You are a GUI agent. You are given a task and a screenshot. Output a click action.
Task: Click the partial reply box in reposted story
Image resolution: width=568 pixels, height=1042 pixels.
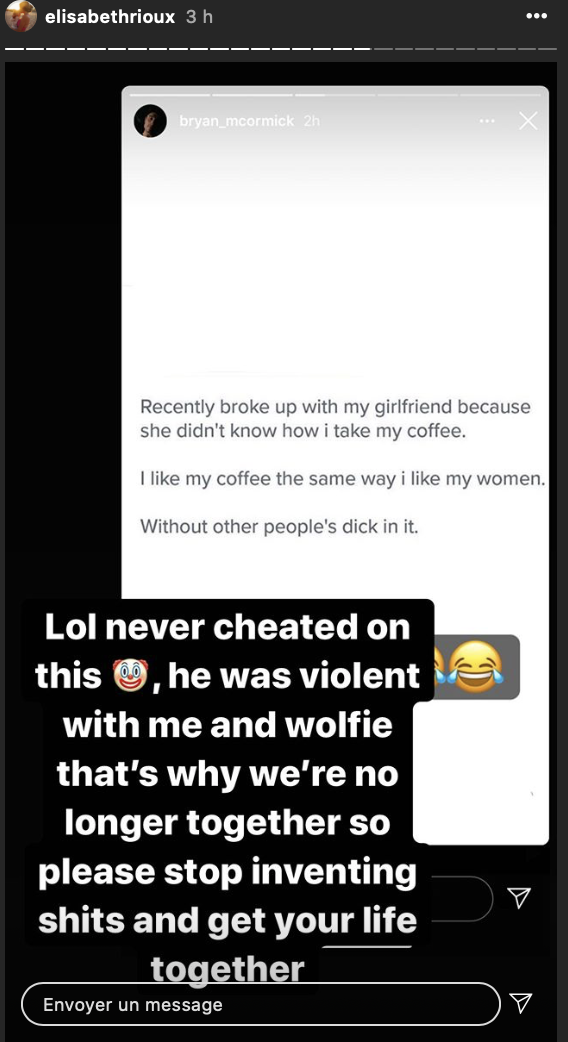(x=462, y=898)
